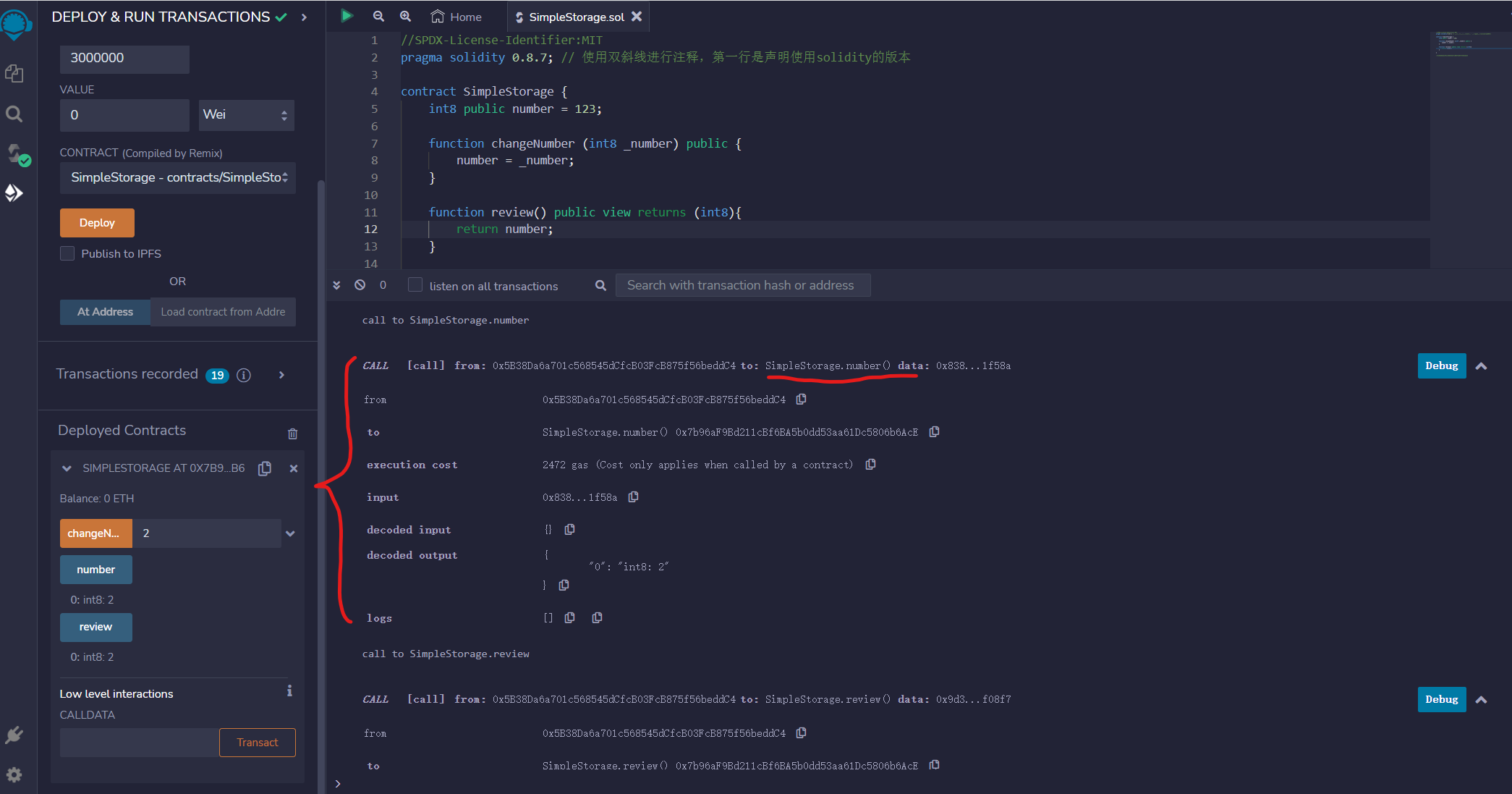Click the transaction hash search field
Image resolution: width=1512 pixels, height=794 pixels.
742,285
